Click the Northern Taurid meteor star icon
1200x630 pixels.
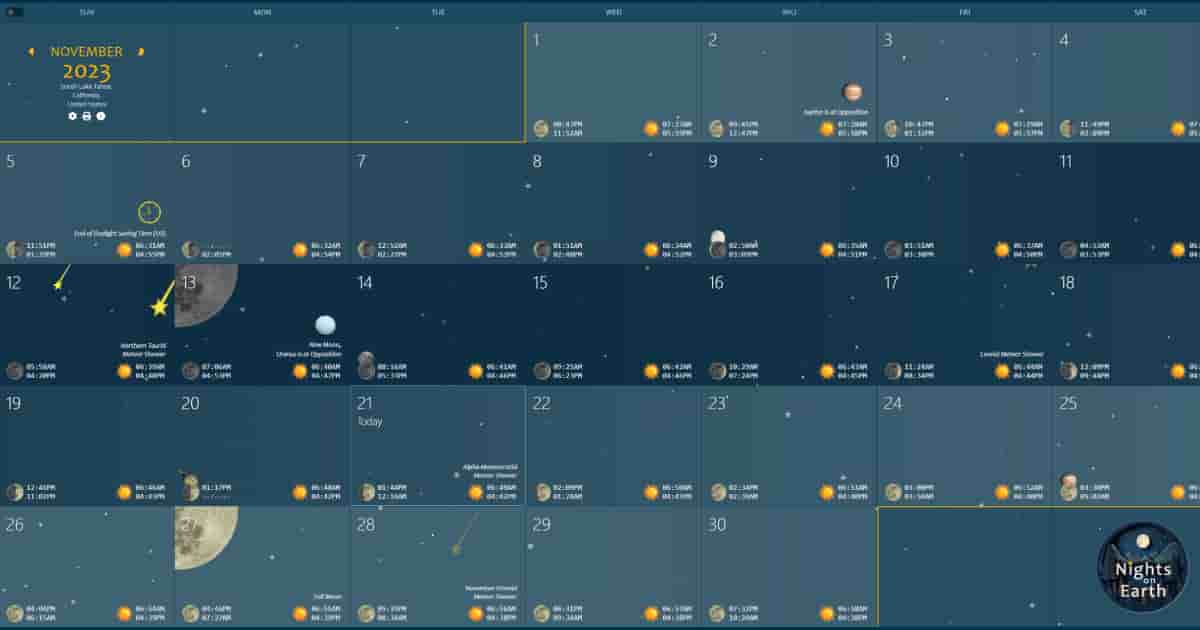pyautogui.click(x=159, y=307)
